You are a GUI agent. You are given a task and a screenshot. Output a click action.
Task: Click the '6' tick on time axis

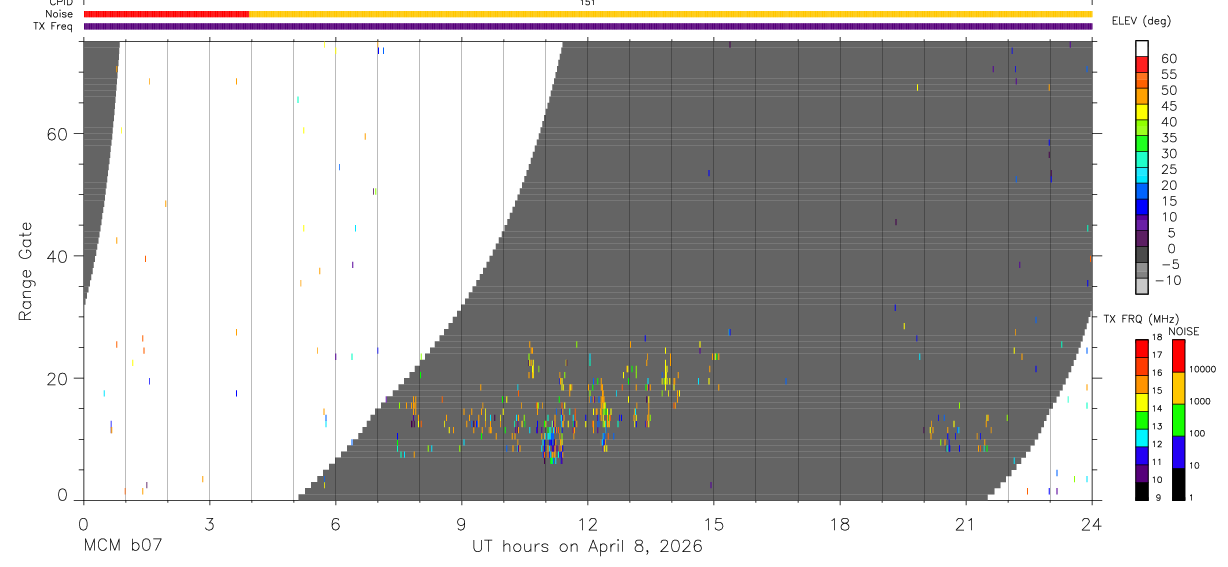(x=335, y=523)
